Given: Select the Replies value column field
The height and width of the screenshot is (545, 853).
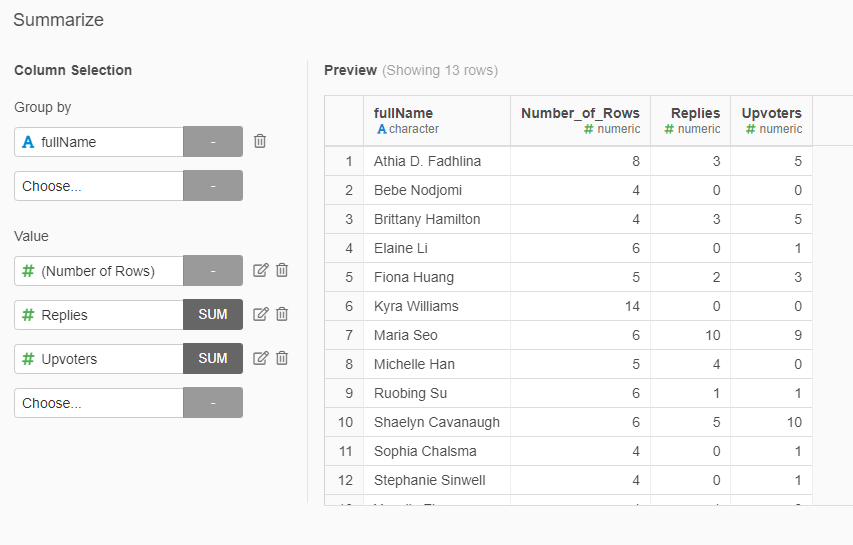Looking at the screenshot, I should (99, 315).
